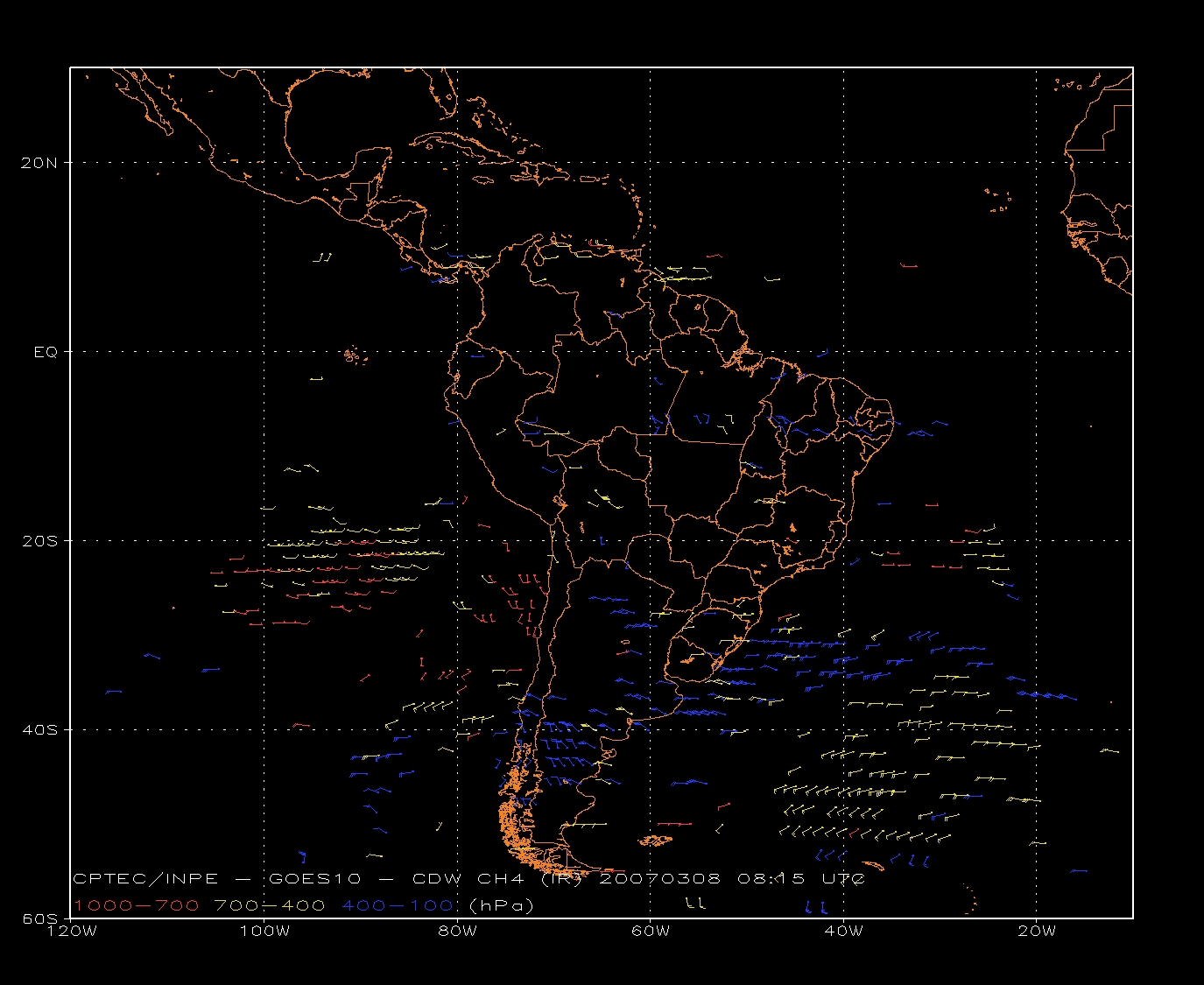The height and width of the screenshot is (985, 1204).
Task: Click the 08:15 UTC time stamp
Action: tap(801, 879)
